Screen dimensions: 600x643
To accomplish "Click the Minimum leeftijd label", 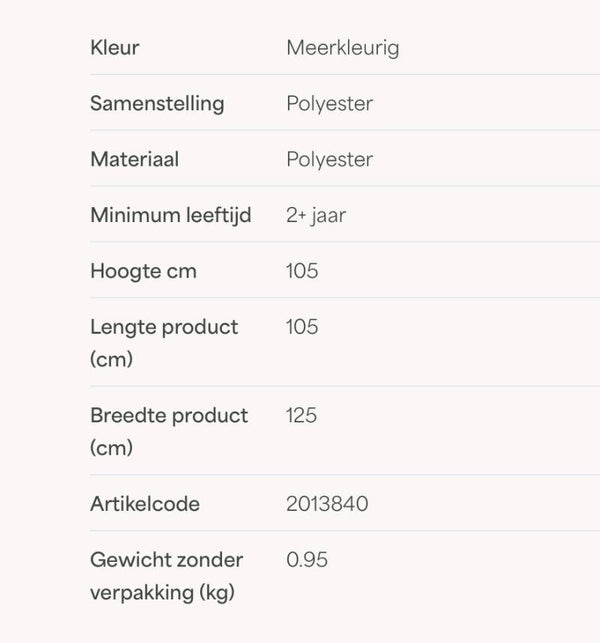I will click(x=171, y=216).
